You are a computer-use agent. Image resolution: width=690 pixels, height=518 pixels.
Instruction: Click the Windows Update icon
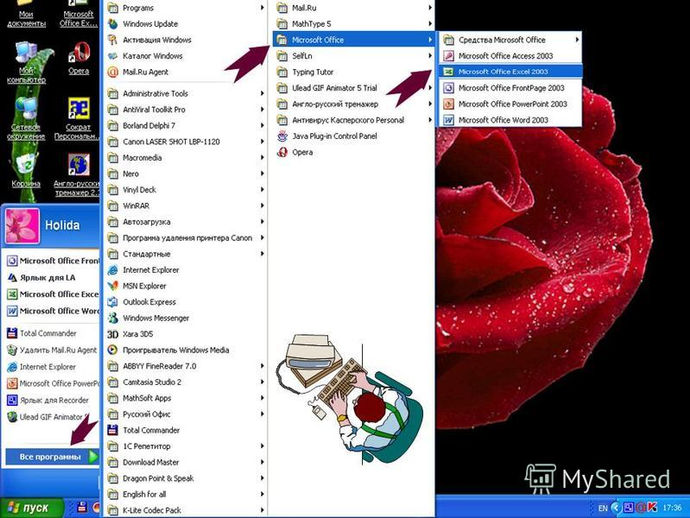coord(113,24)
